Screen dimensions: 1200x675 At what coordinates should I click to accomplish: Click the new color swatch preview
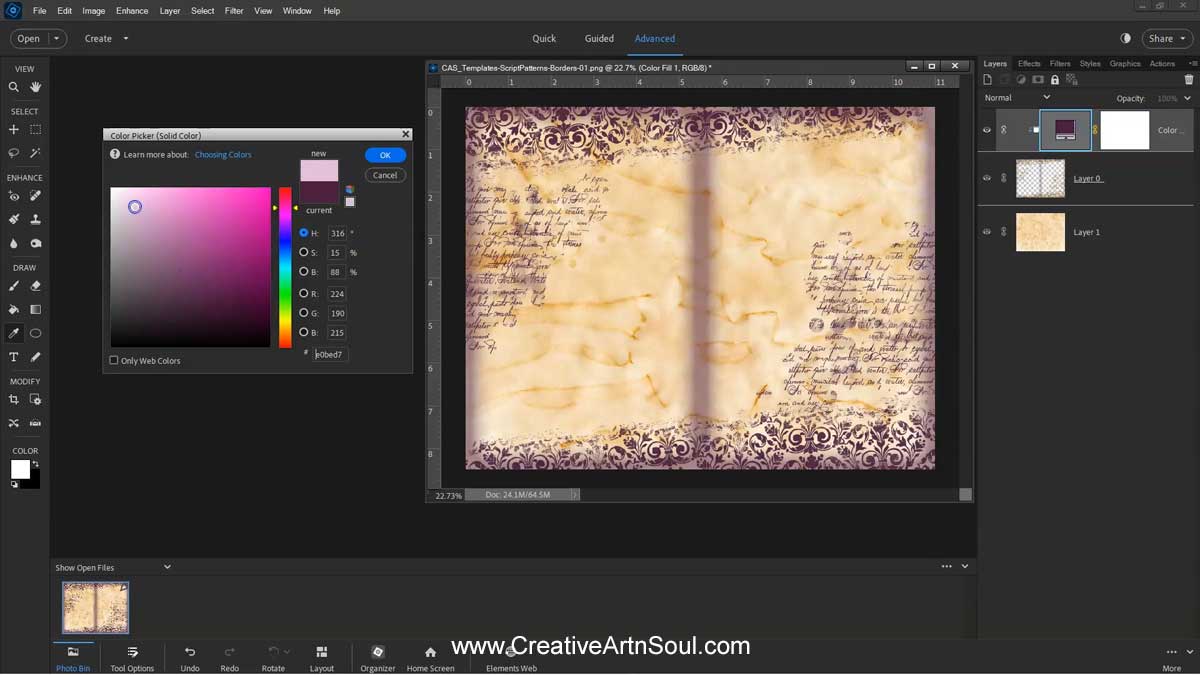319,170
